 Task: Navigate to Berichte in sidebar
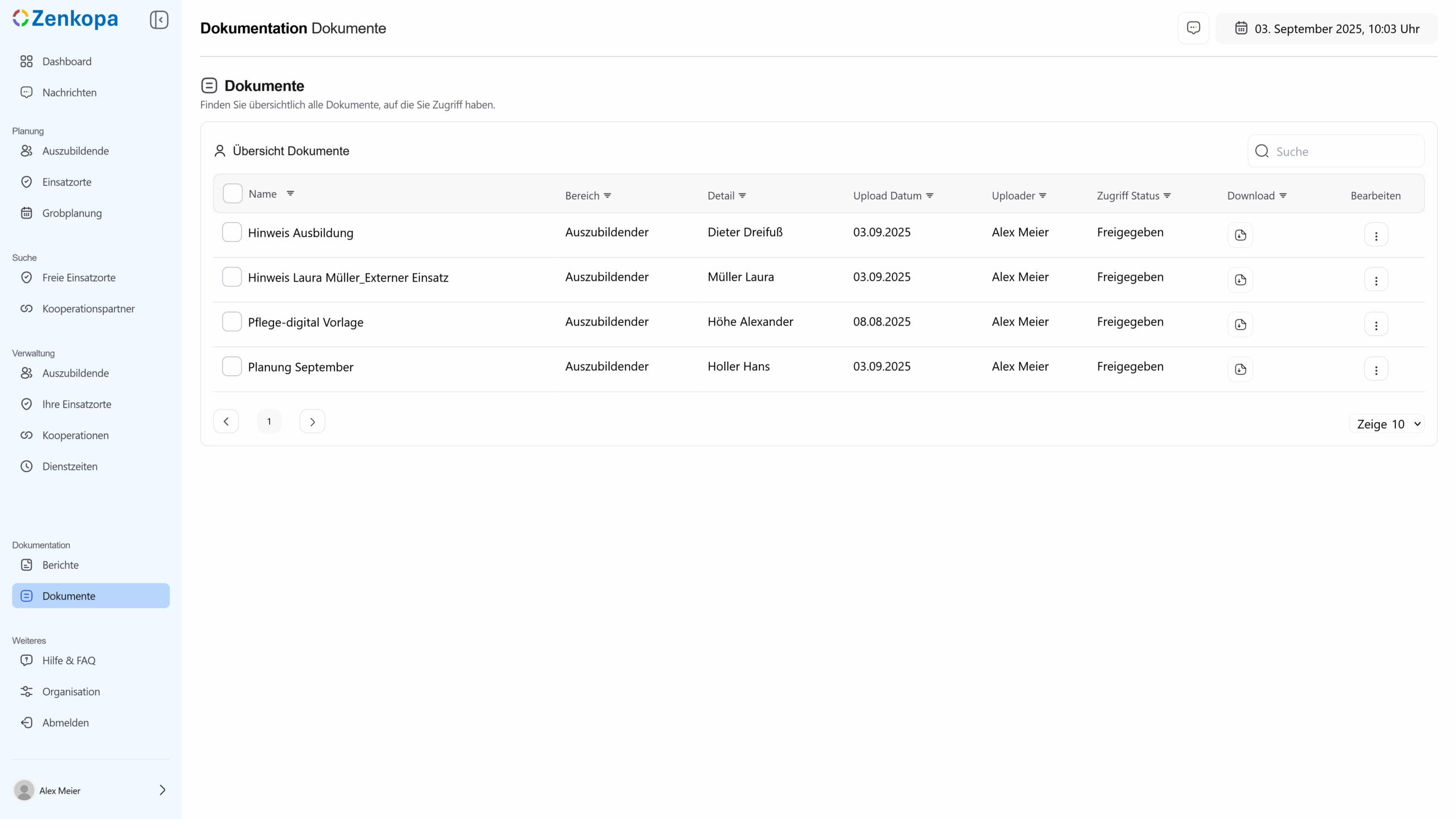60,565
